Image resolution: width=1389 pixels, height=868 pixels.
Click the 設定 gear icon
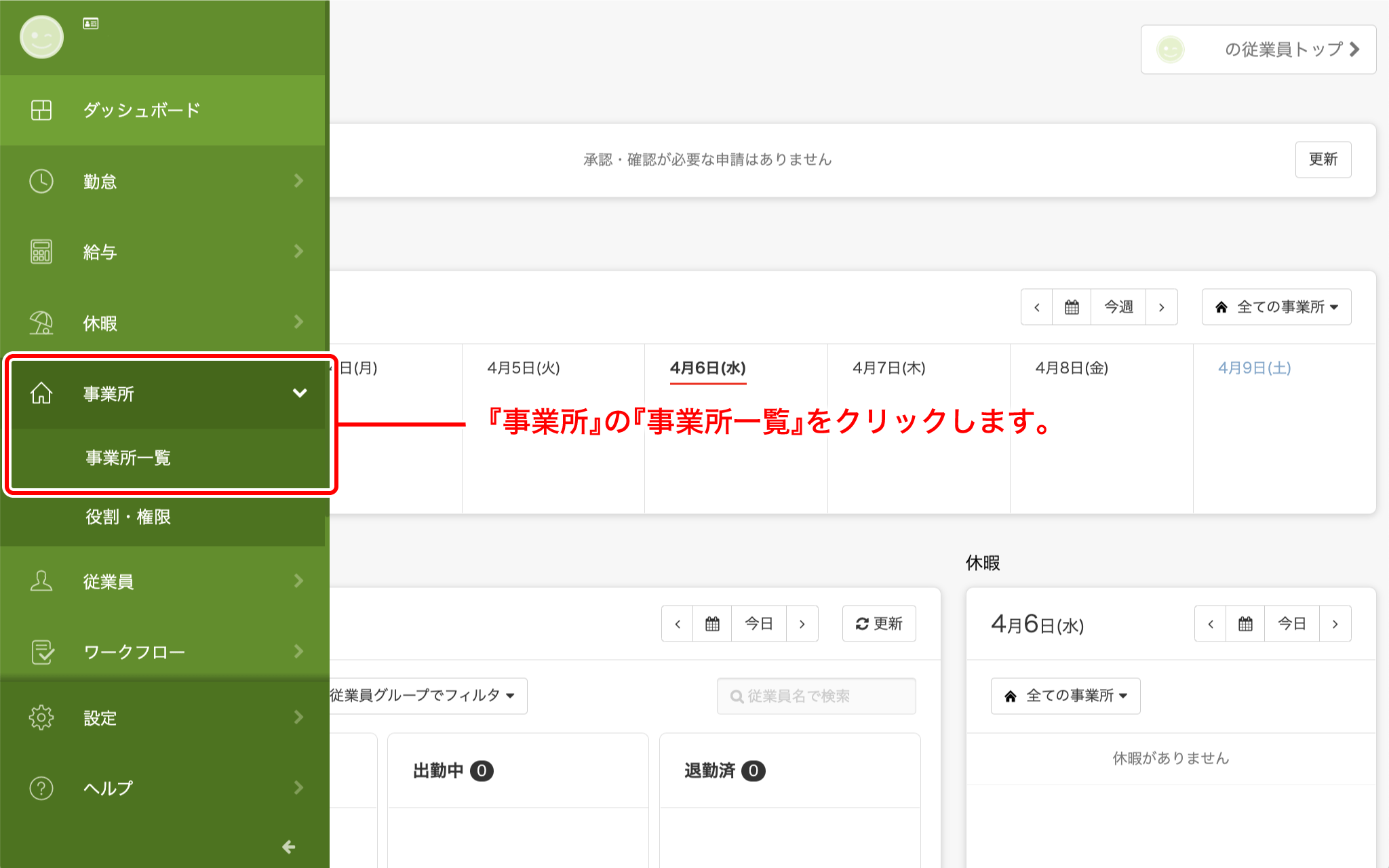click(x=41, y=717)
